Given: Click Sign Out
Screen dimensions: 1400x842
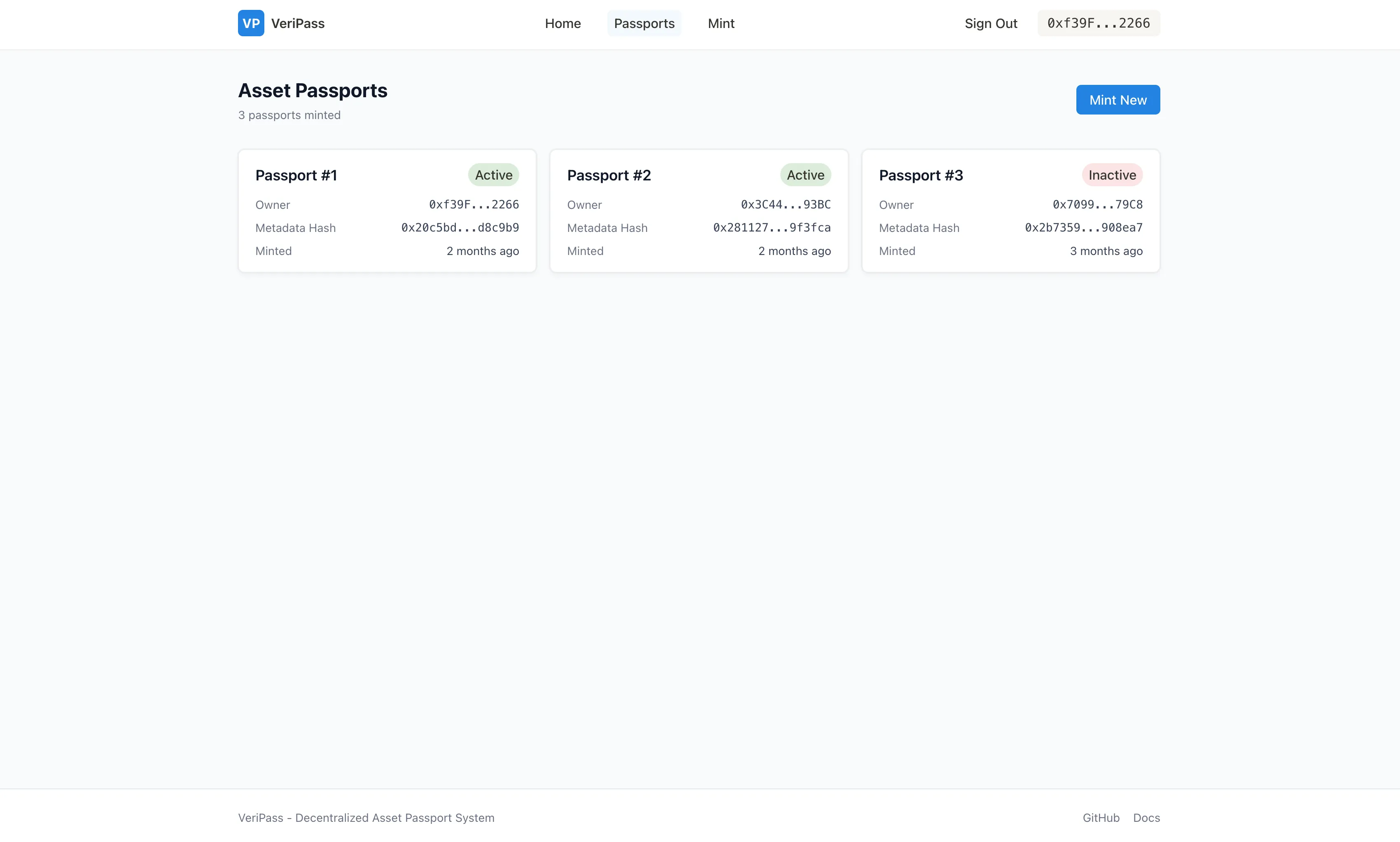Looking at the screenshot, I should coord(991,23).
